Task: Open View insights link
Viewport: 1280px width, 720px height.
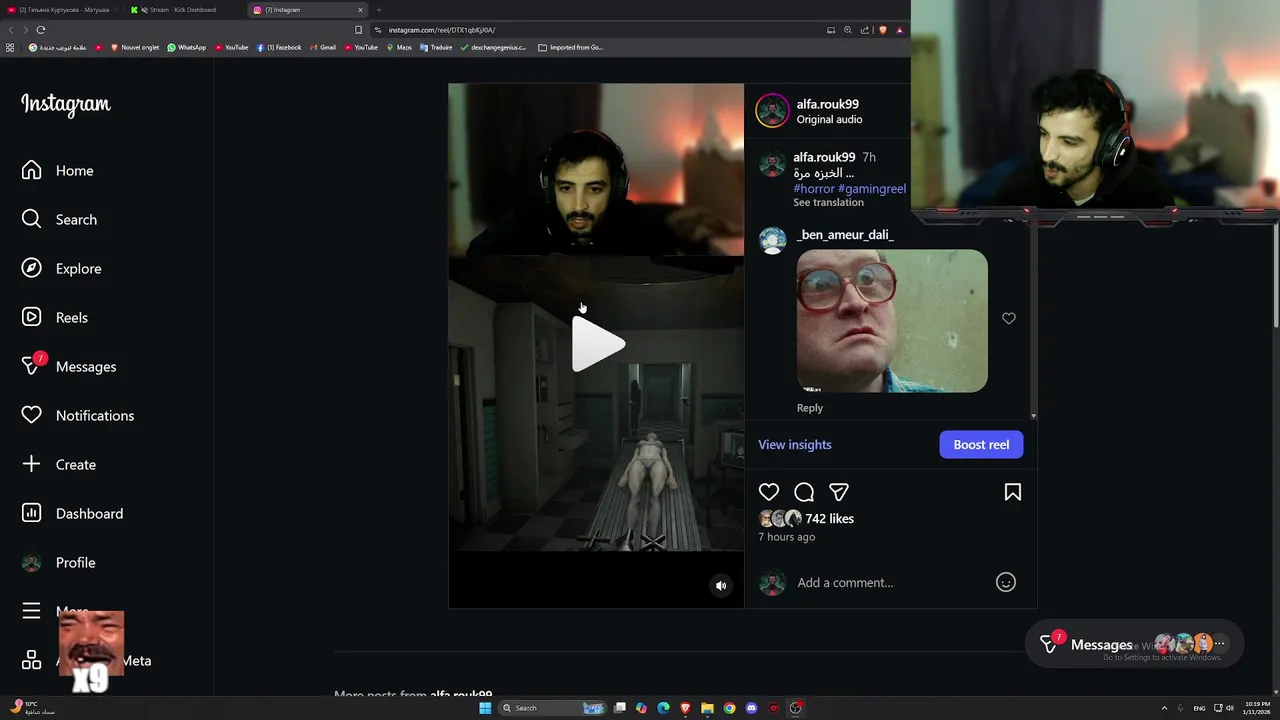Action: click(795, 445)
